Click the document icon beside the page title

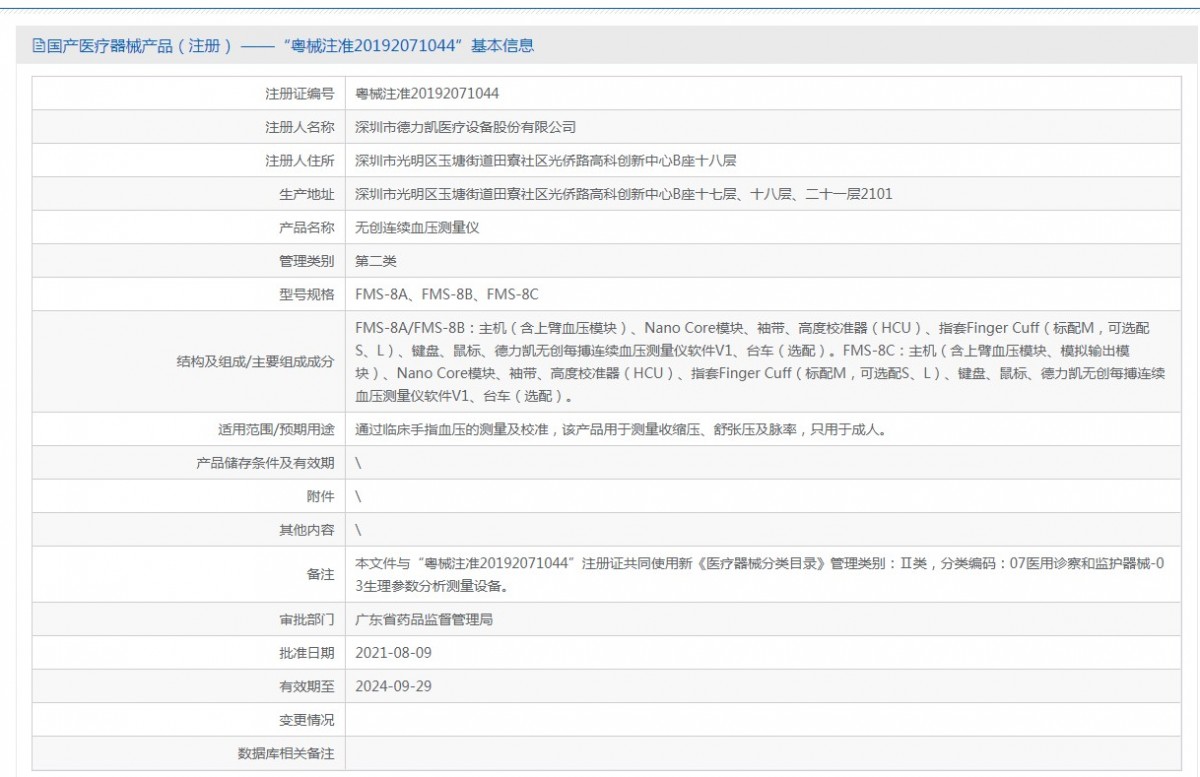click(x=38, y=45)
